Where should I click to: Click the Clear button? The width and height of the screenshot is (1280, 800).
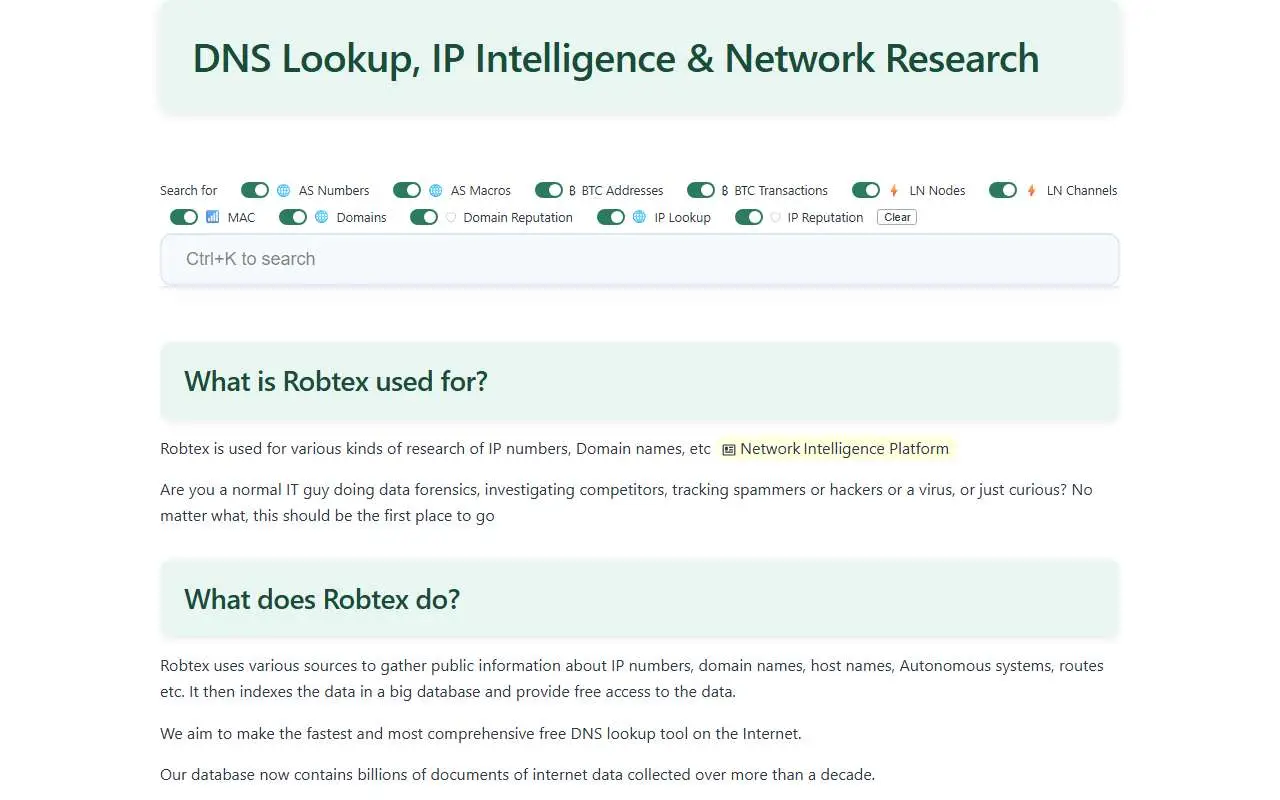click(897, 217)
